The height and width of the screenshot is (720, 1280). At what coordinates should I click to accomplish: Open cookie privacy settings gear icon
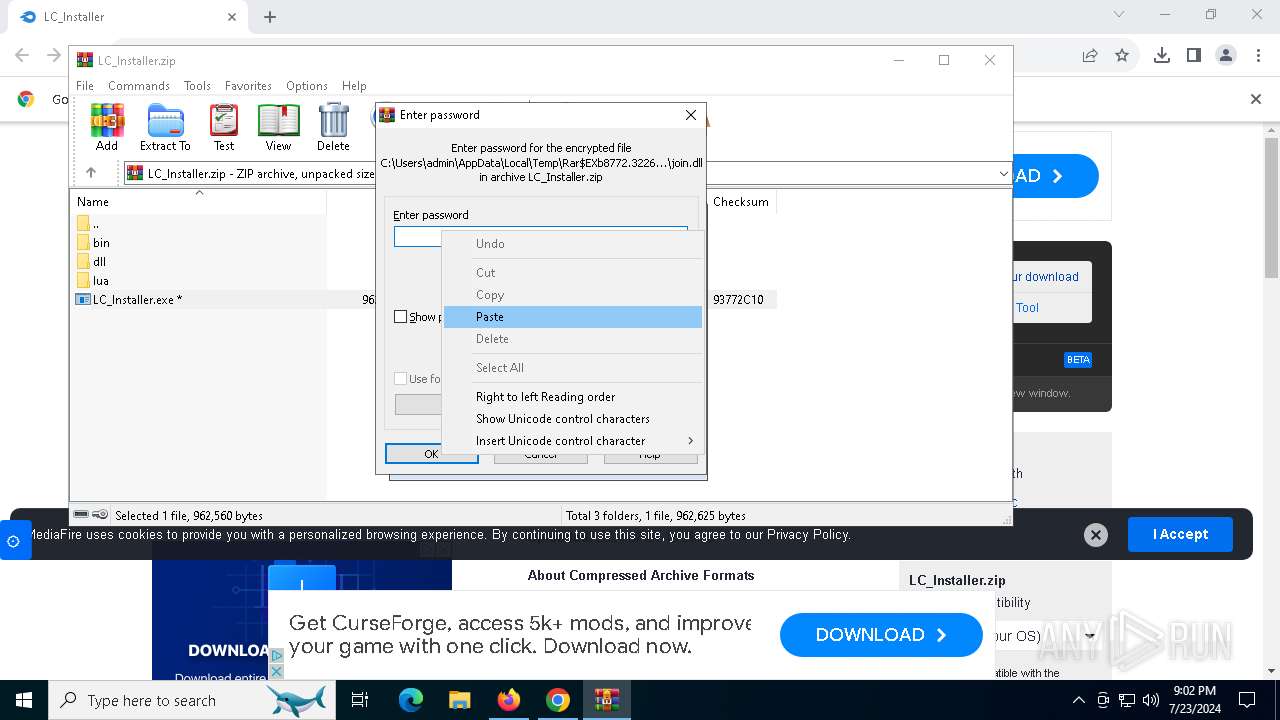[14, 541]
